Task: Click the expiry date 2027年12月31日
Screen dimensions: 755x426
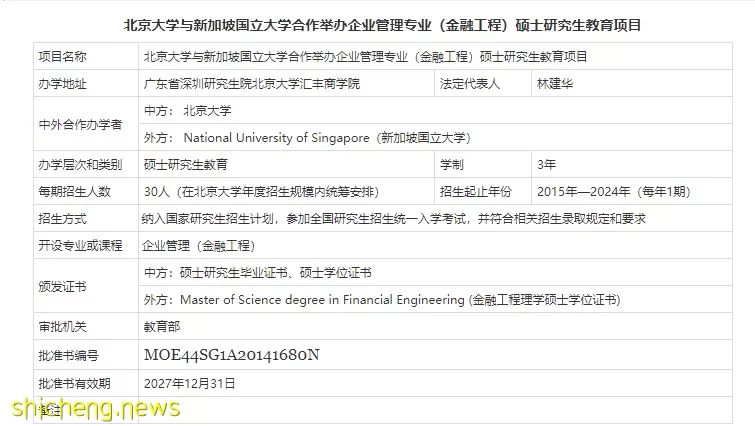Action: pyautogui.click(x=190, y=384)
